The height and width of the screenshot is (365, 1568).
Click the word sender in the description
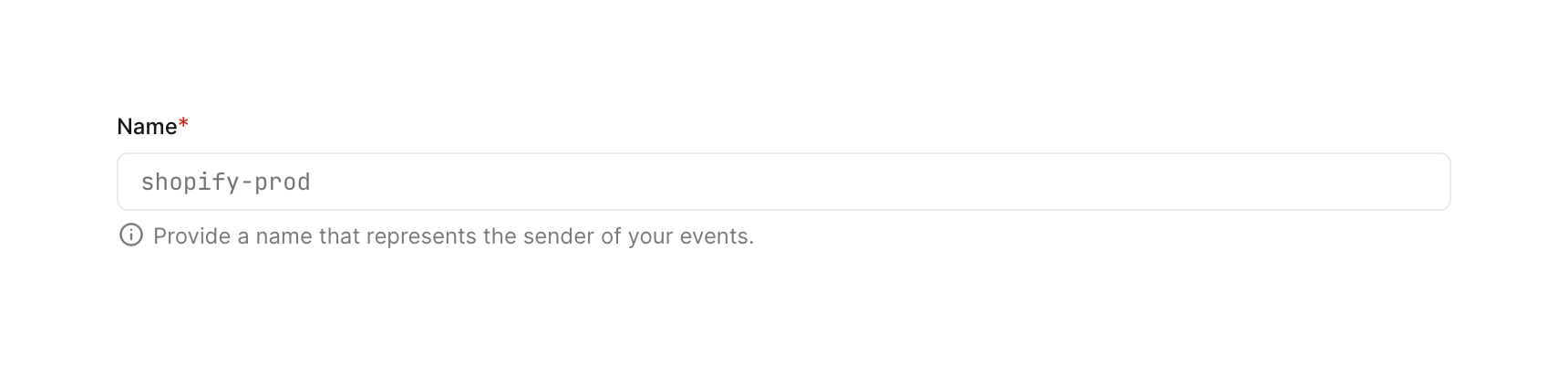click(x=558, y=236)
